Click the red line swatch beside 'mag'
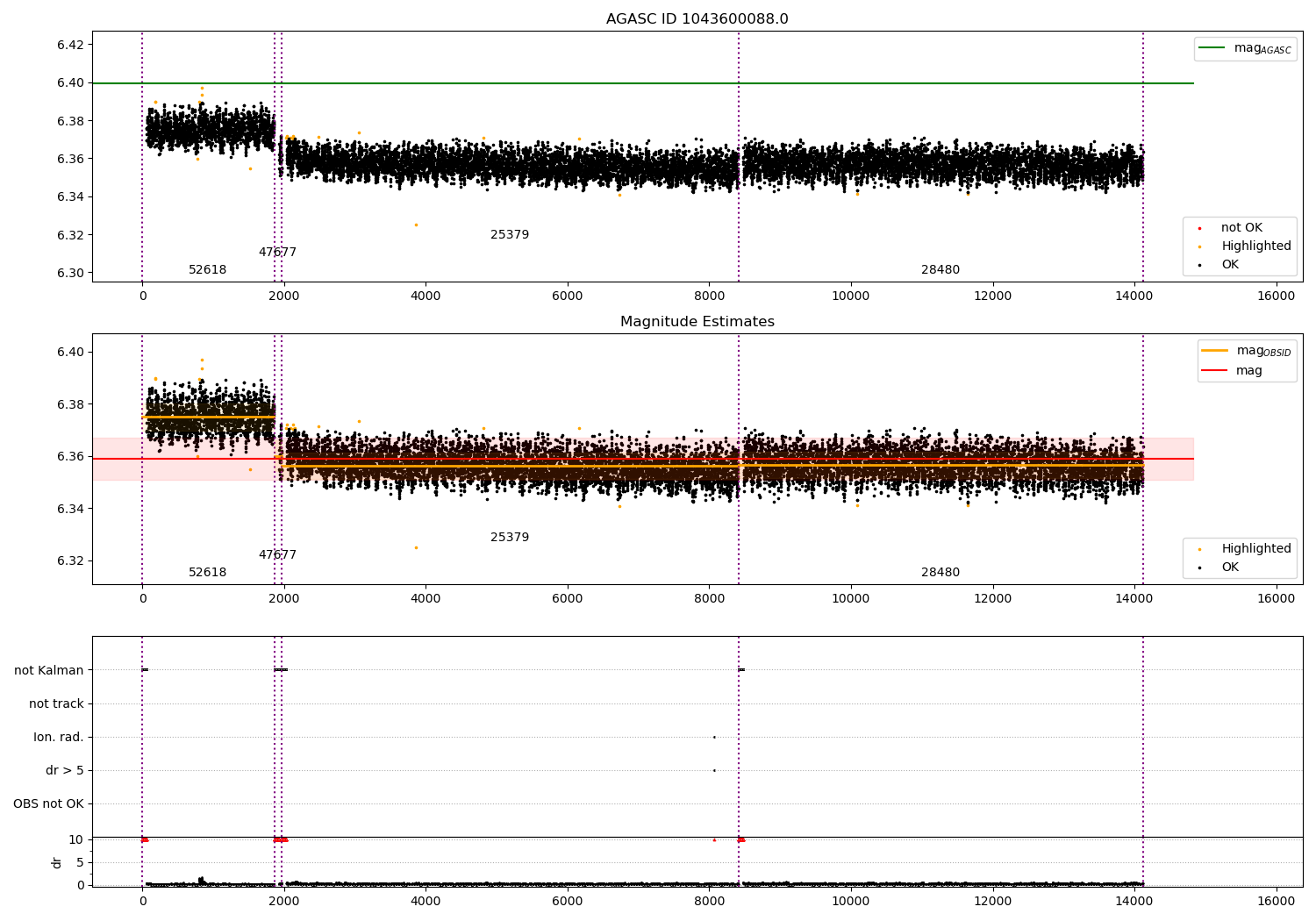 (1214, 370)
